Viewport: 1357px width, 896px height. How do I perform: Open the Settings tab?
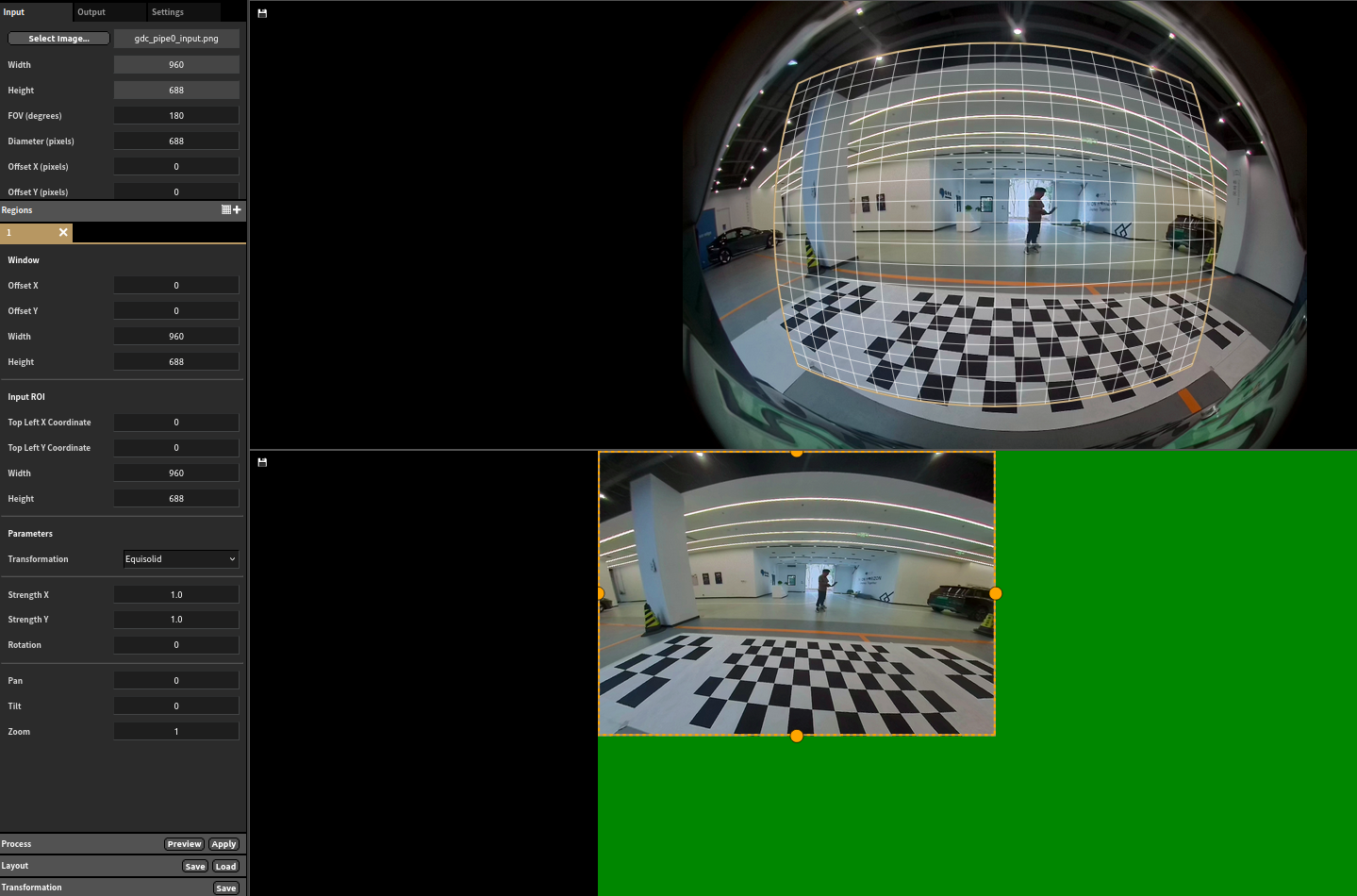point(168,12)
